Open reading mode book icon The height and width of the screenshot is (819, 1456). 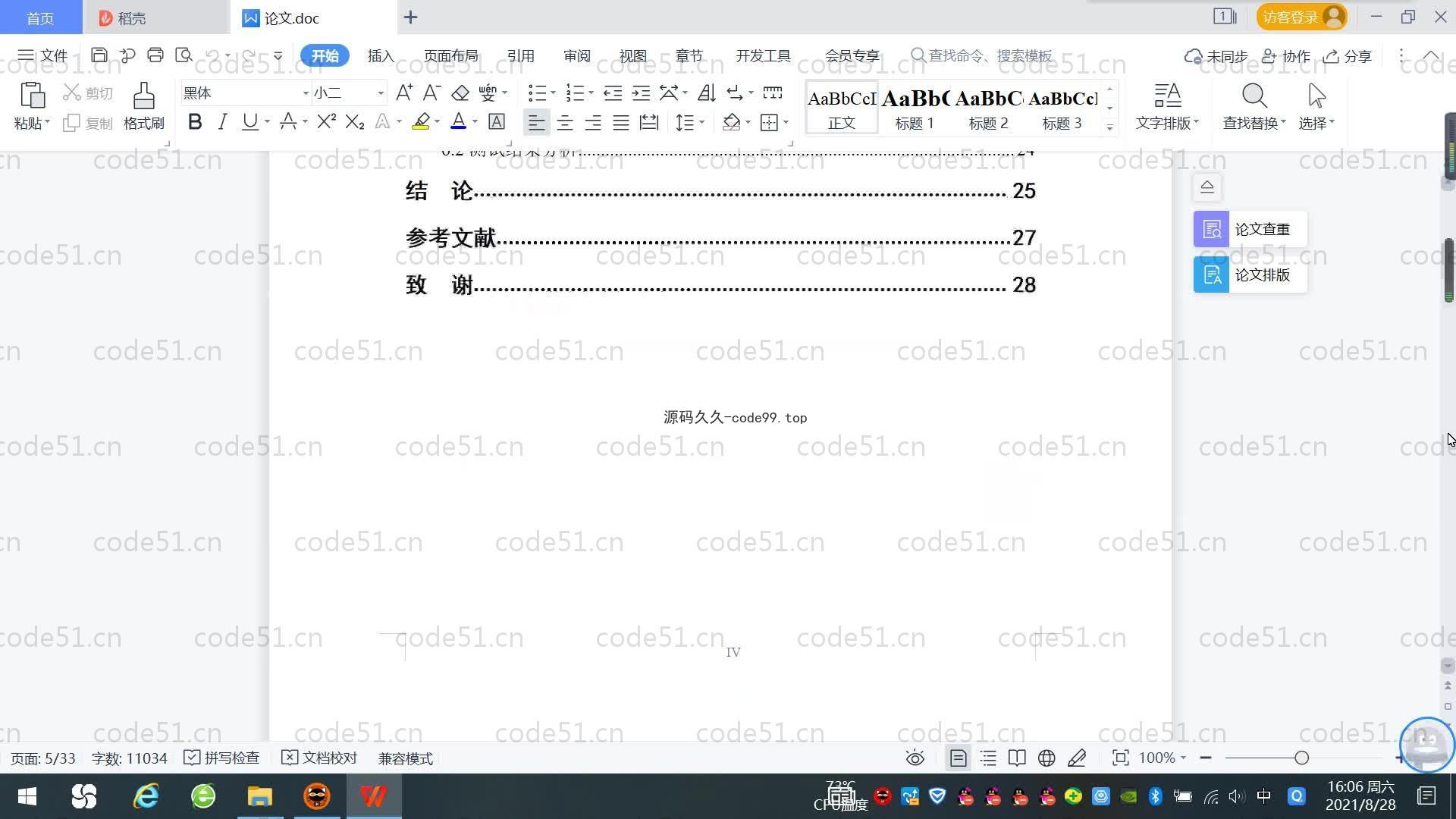(1017, 758)
